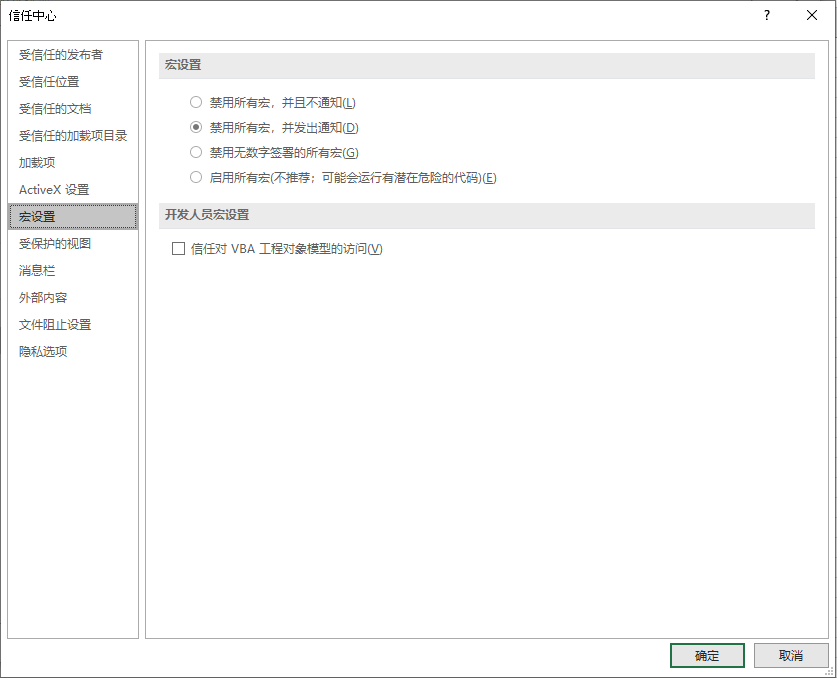837x678 pixels.
Task: Switch to ActiveX 设置 page
Action: [x=73, y=190]
